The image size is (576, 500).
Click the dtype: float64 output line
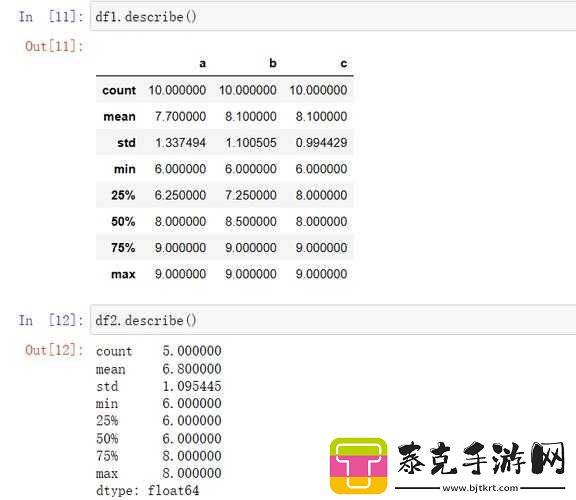148,490
